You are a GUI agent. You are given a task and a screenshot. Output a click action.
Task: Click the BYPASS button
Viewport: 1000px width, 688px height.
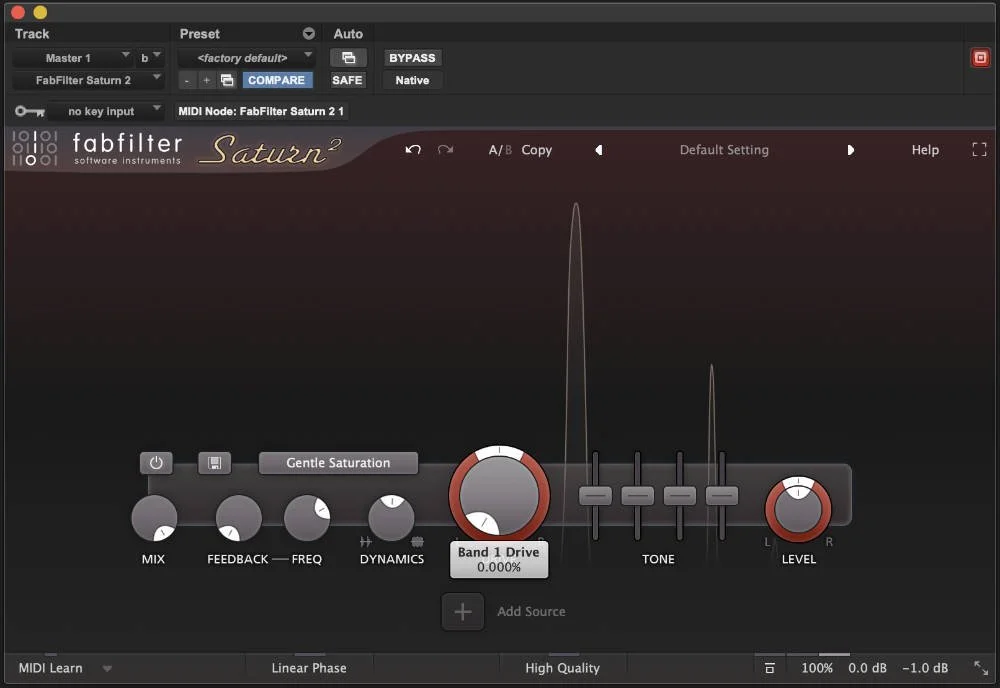[x=412, y=58]
